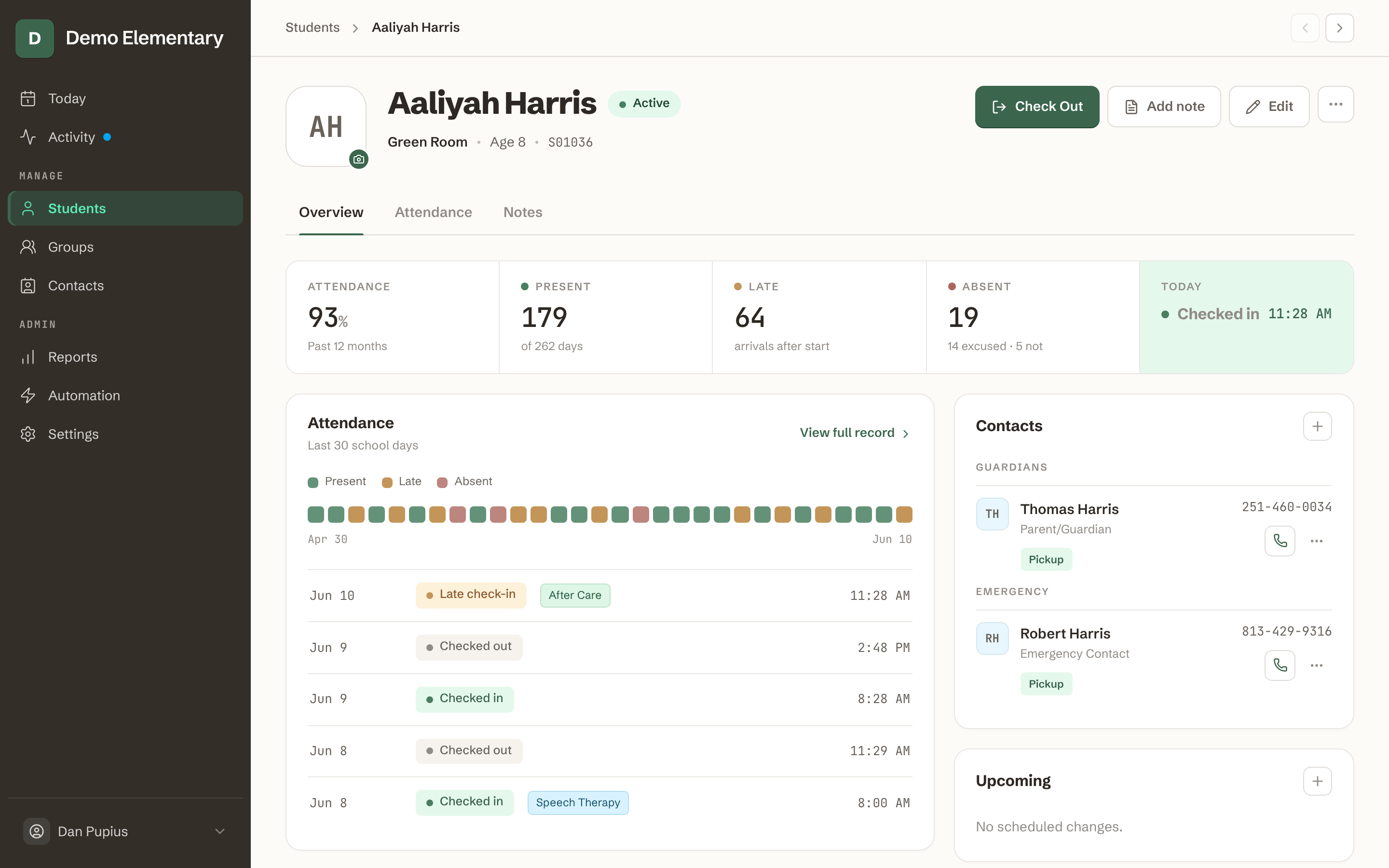
Task: Click phone number 813-429-9316
Action: click(x=1286, y=632)
